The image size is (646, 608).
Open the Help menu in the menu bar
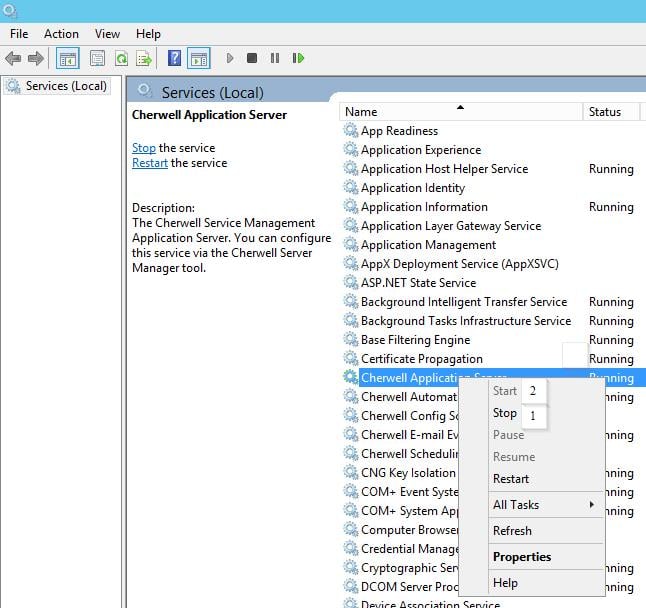[x=148, y=34]
